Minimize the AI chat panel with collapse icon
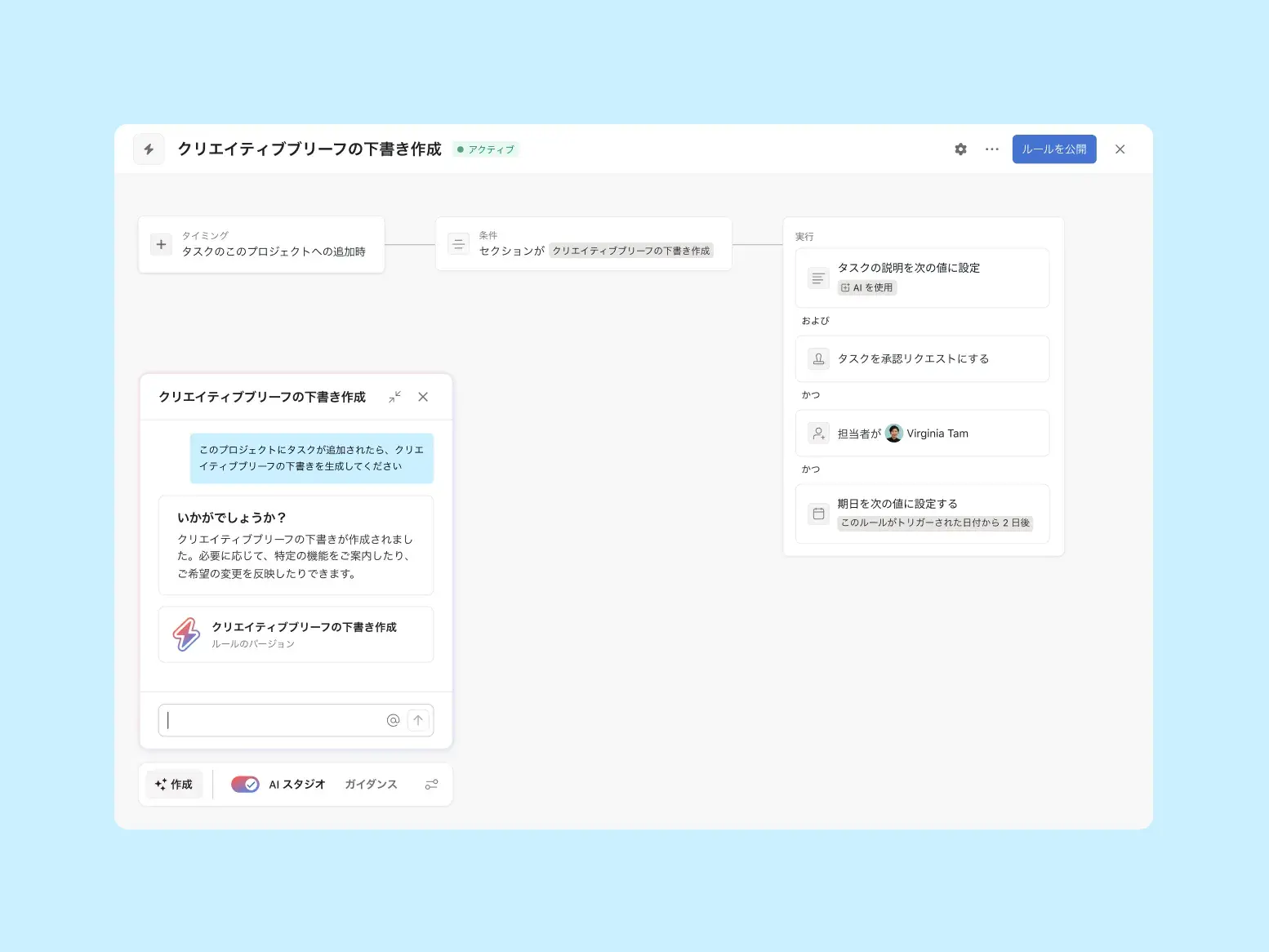 [x=394, y=397]
